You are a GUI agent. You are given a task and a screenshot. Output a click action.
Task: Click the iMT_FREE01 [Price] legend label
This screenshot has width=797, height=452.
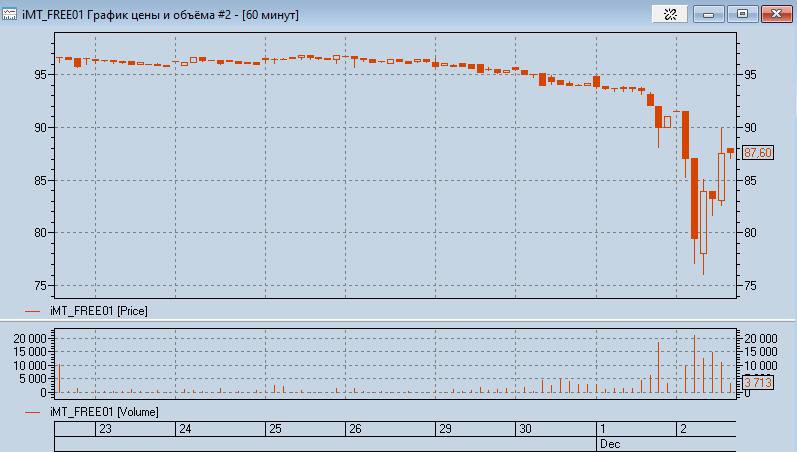(x=99, y=311)
